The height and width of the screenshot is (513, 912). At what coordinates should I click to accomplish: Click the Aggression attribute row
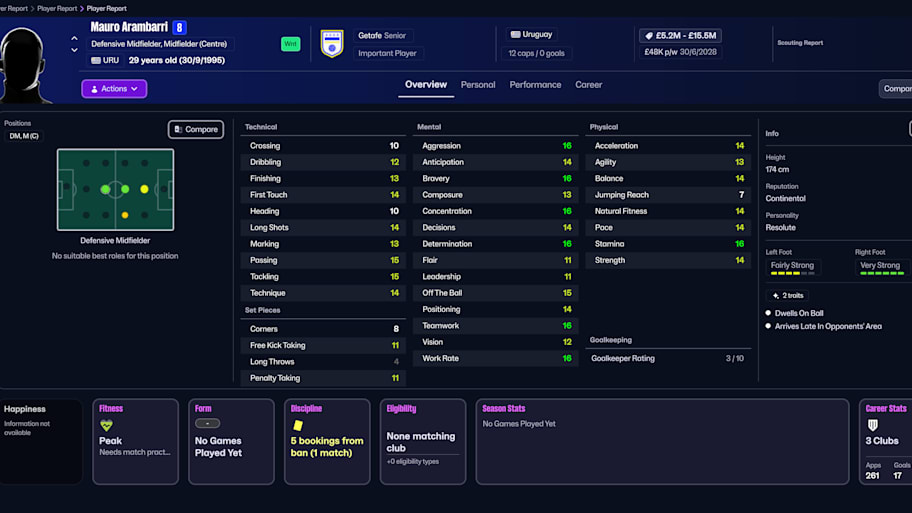496,146
